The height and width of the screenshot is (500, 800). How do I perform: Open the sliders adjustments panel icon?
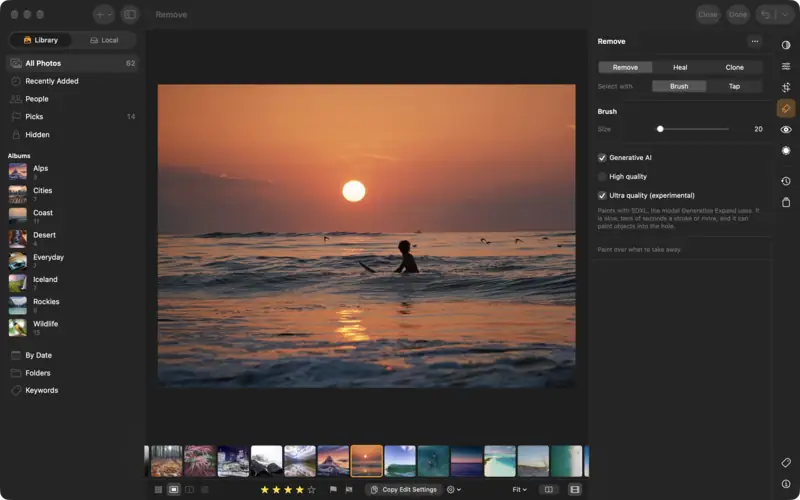tap(786, 66)
